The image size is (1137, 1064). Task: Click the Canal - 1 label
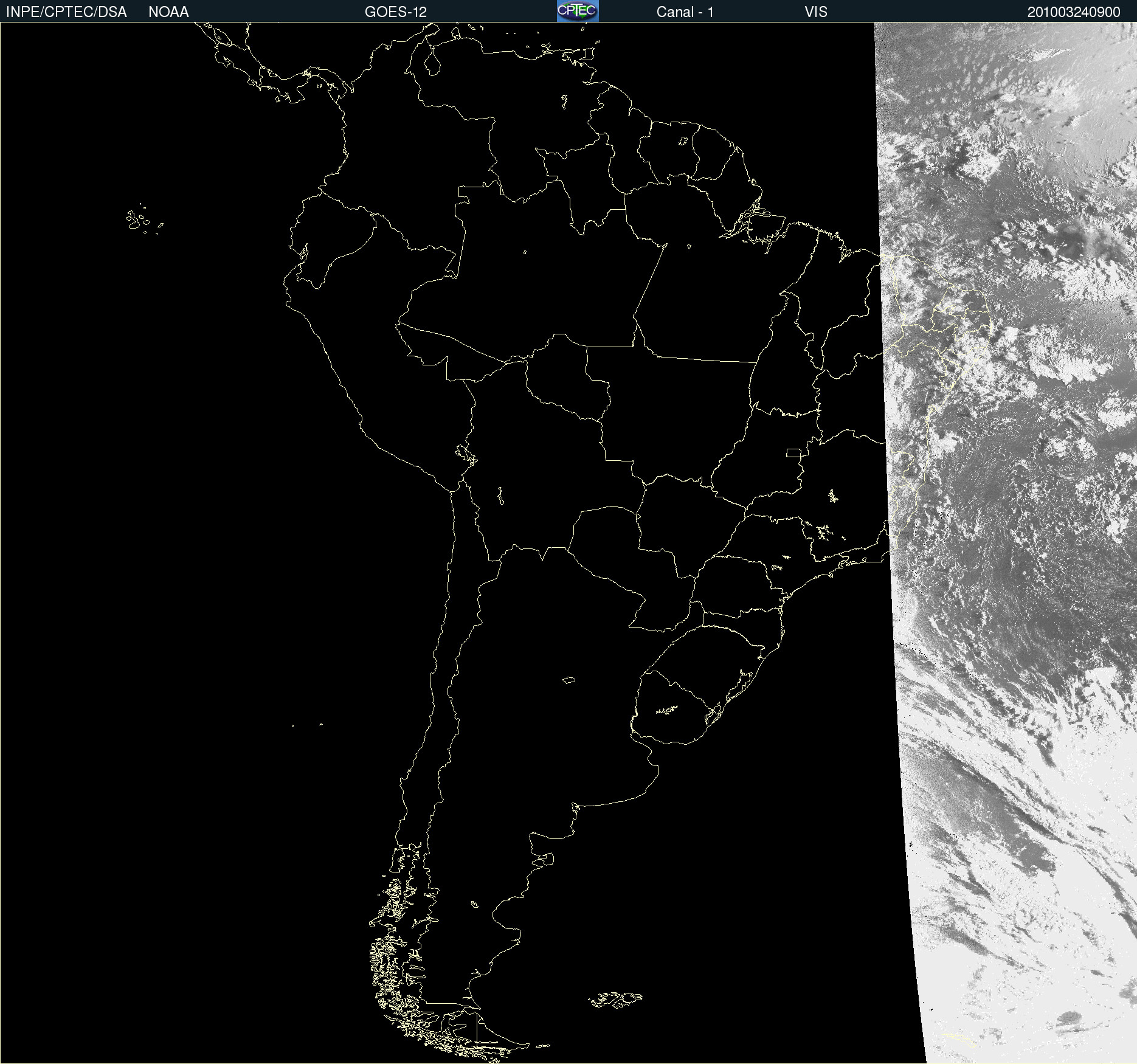click(685, 12)
